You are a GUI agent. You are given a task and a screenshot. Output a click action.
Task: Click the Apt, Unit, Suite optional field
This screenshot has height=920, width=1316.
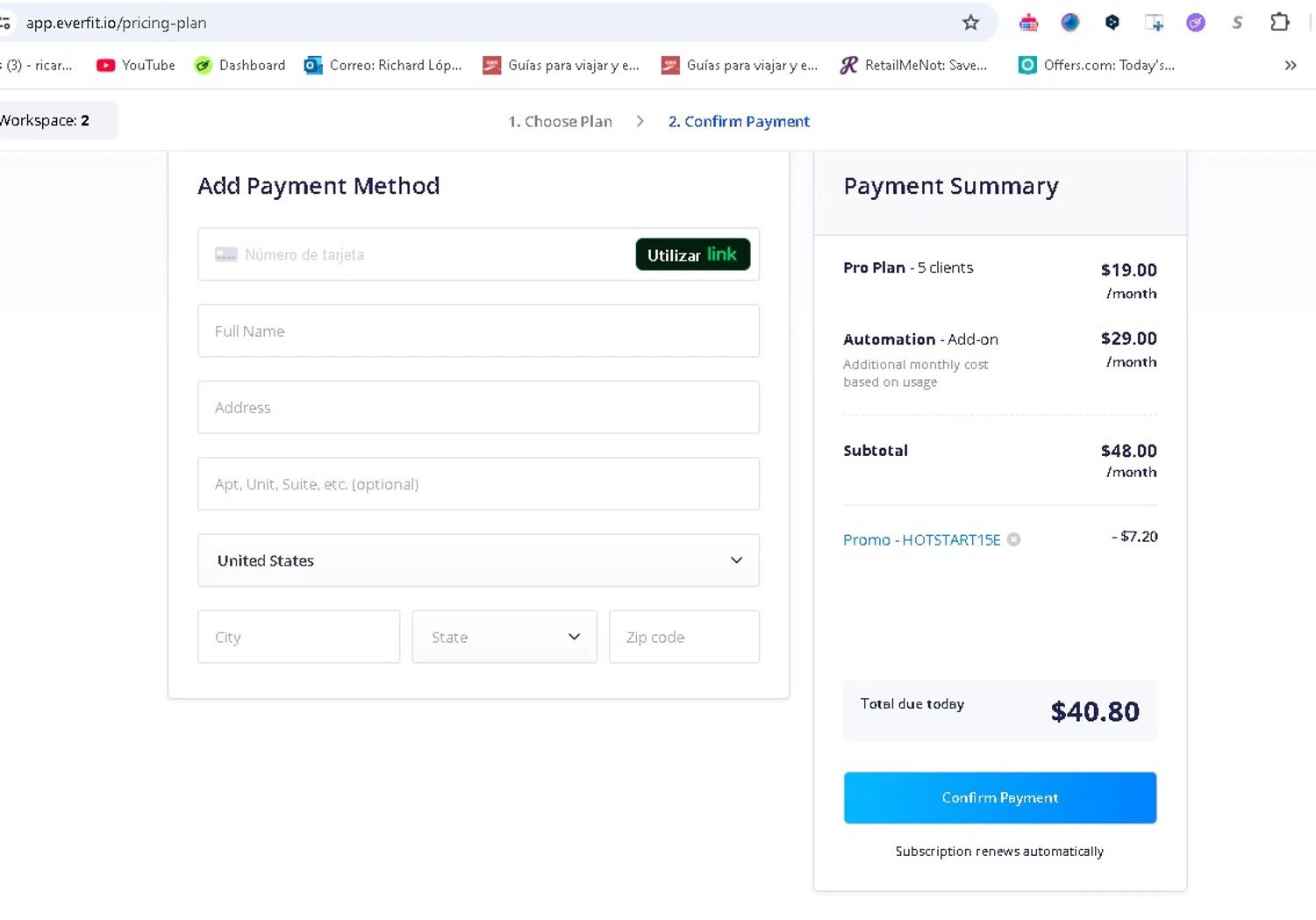pos(478,483)
